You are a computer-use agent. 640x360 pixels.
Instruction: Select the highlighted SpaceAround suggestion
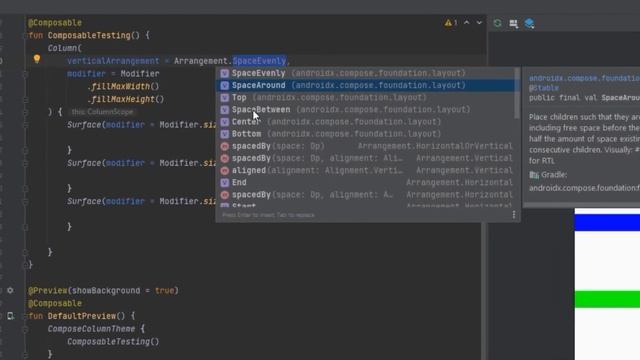tap(365, 85)
